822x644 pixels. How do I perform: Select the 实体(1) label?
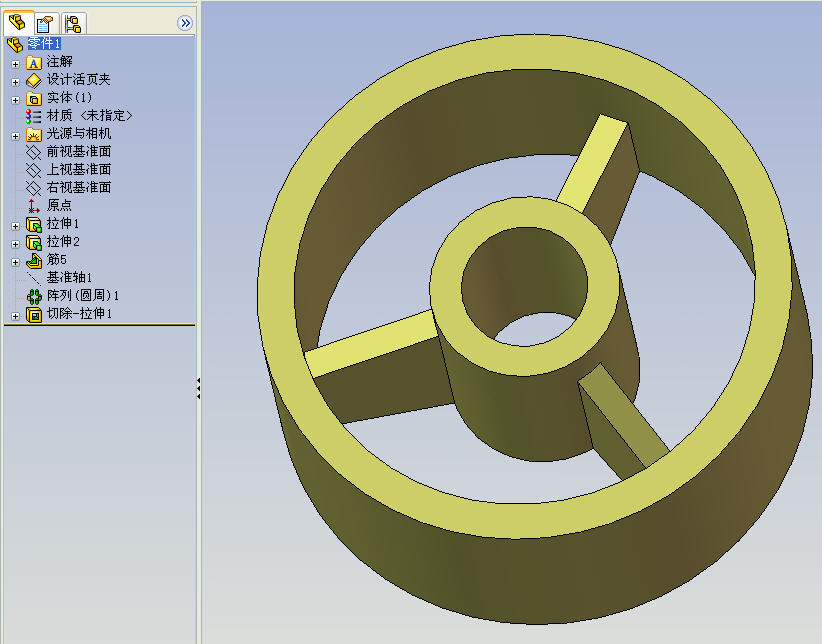69,98
